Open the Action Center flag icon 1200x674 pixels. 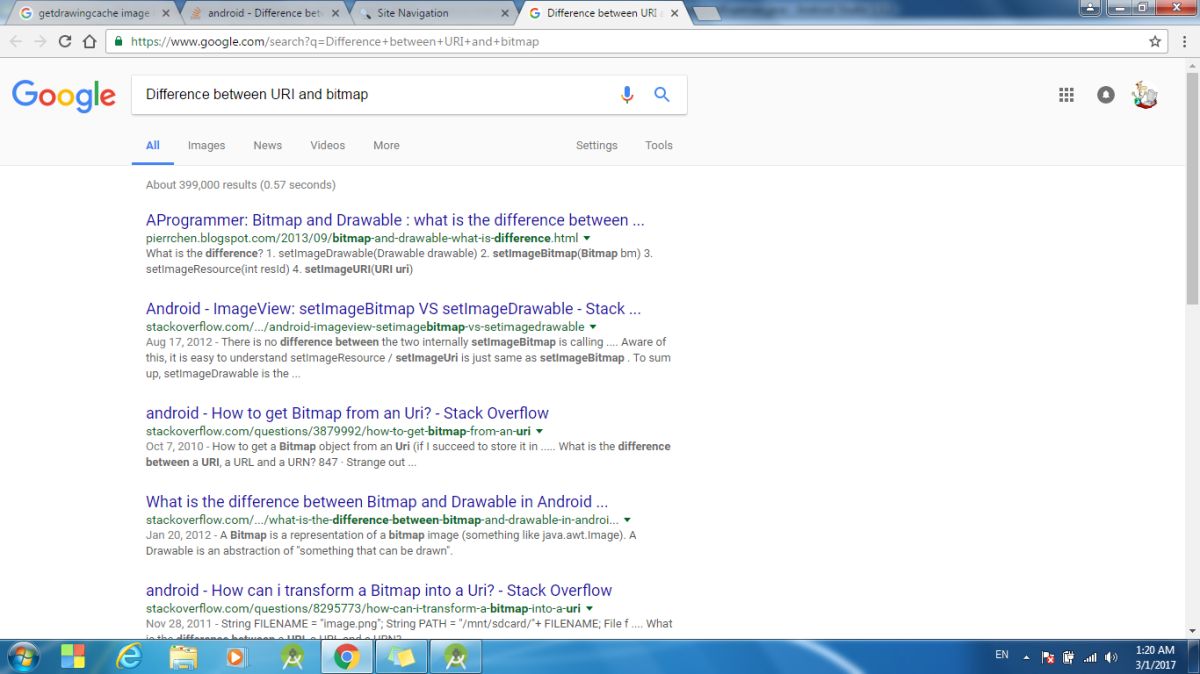coord(1047,657)
